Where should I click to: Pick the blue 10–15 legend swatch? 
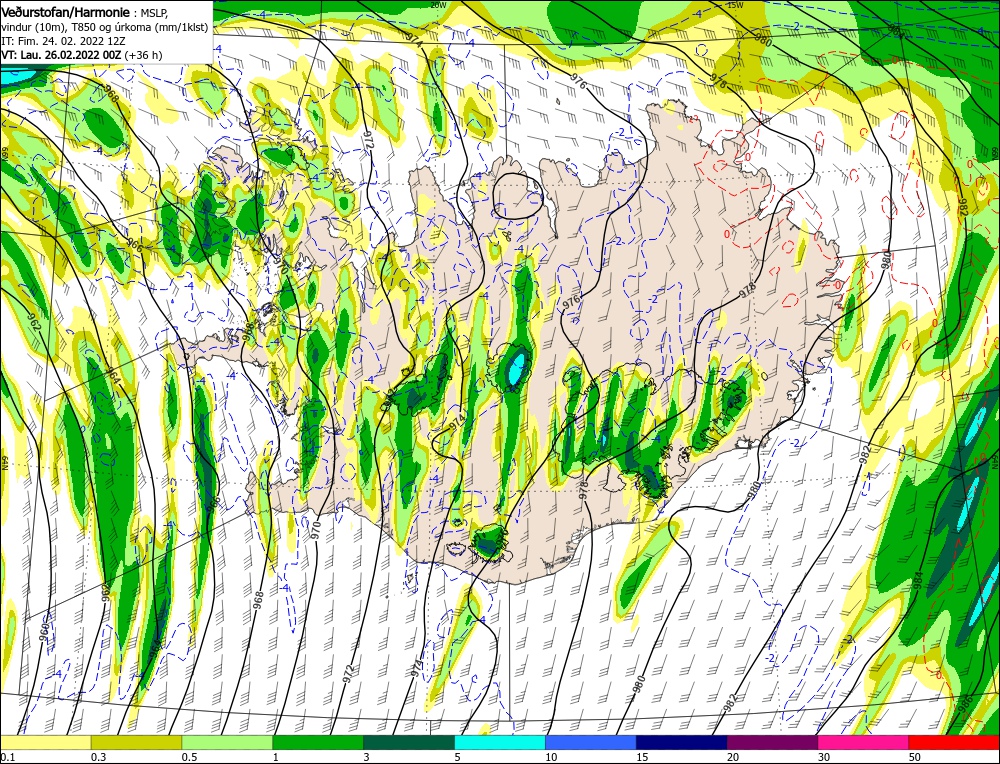tap(591, 742)
